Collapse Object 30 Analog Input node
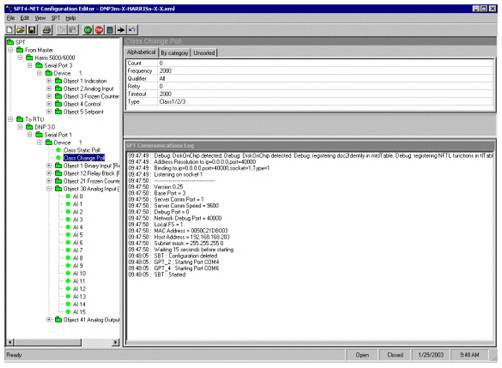502x368 pixels. coord(49,189)
